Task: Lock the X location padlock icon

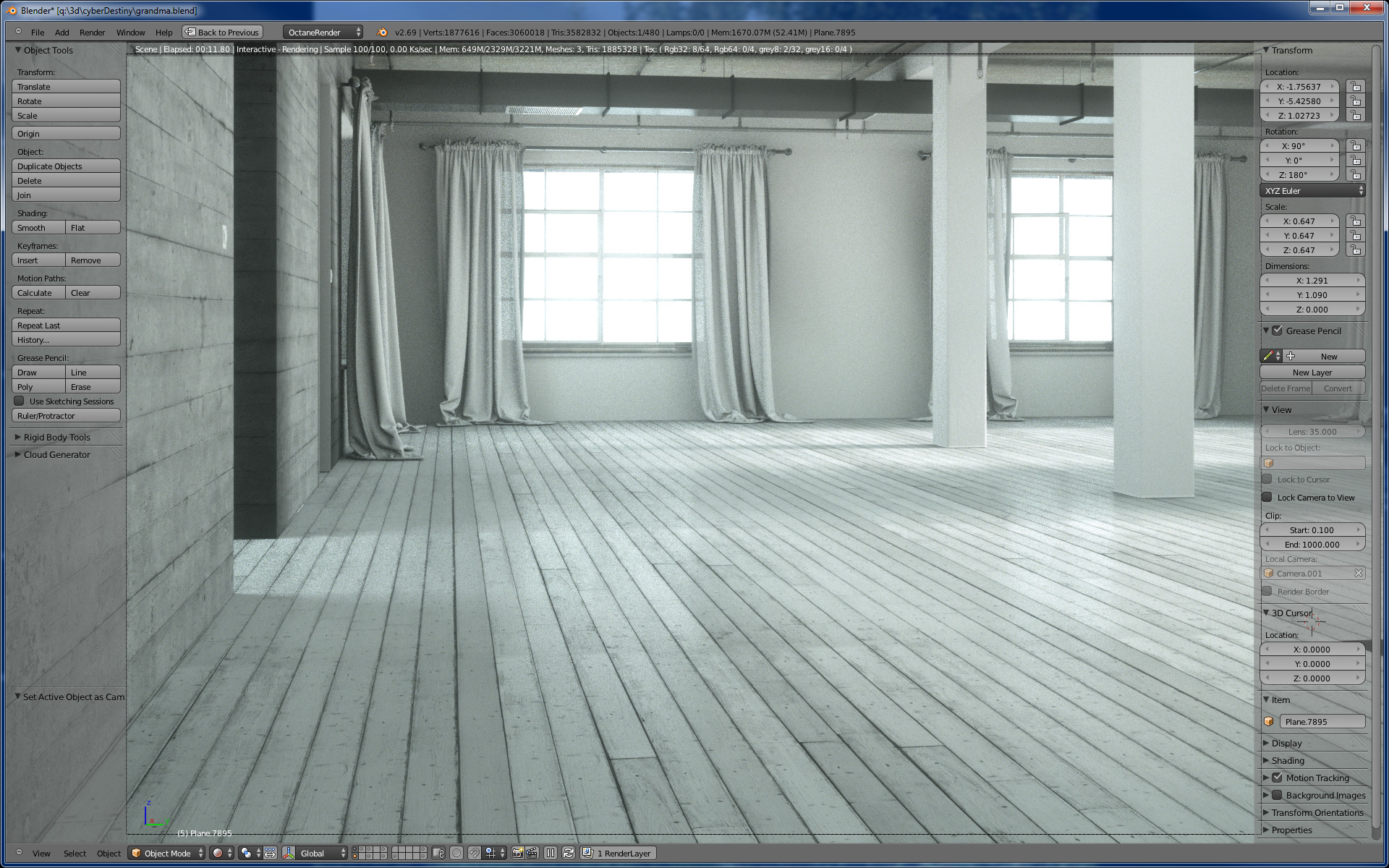Action: [x=1356, y=86]
